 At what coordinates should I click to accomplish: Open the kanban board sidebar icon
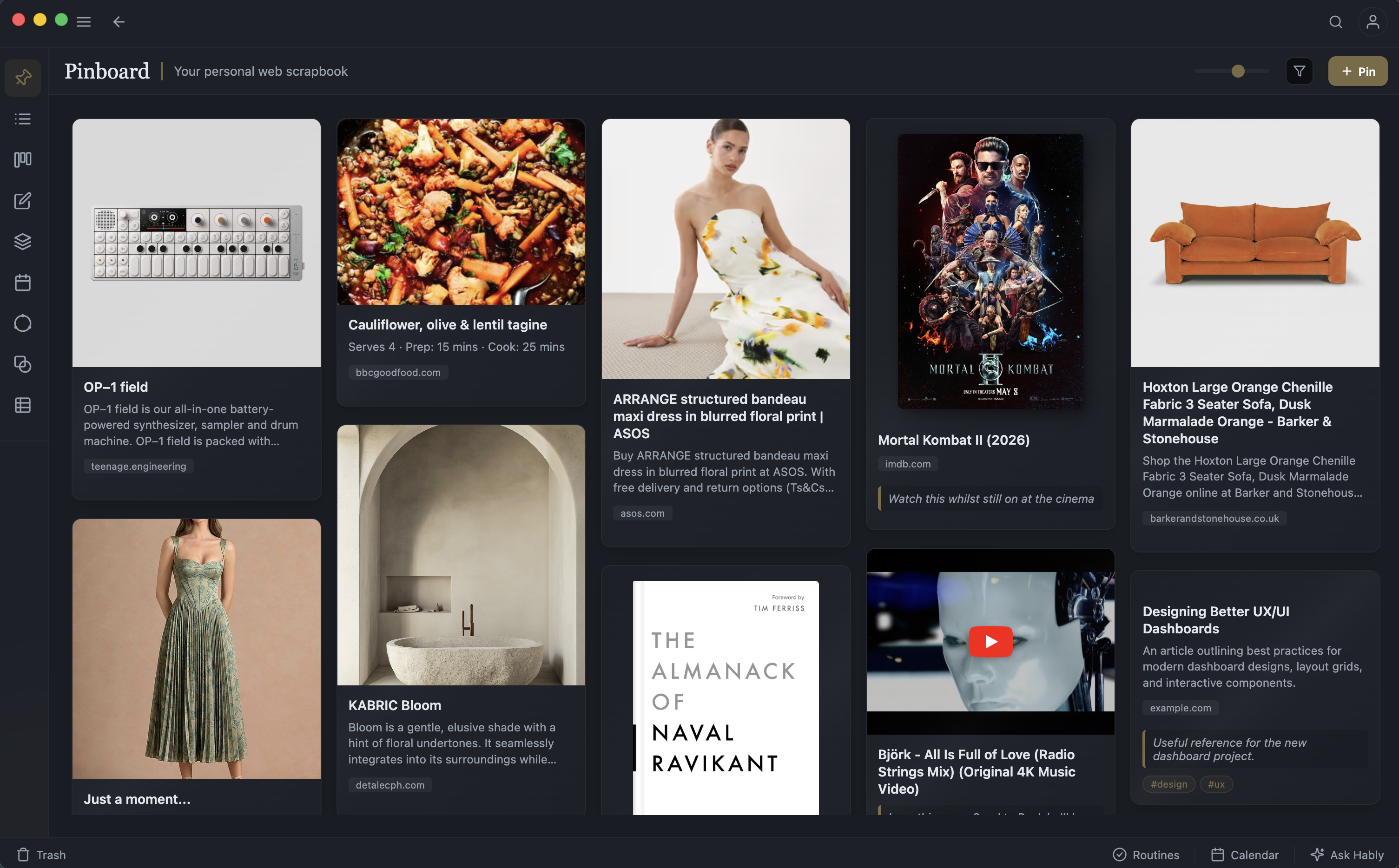click(x=23, y=159)
